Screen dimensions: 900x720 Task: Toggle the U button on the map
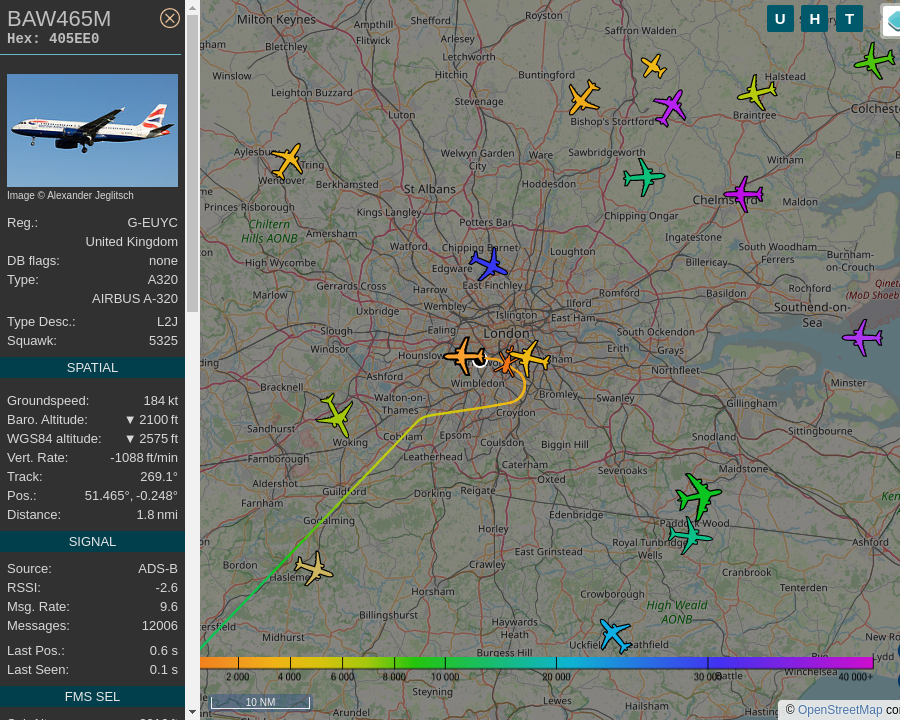click(x=780, y=19)
